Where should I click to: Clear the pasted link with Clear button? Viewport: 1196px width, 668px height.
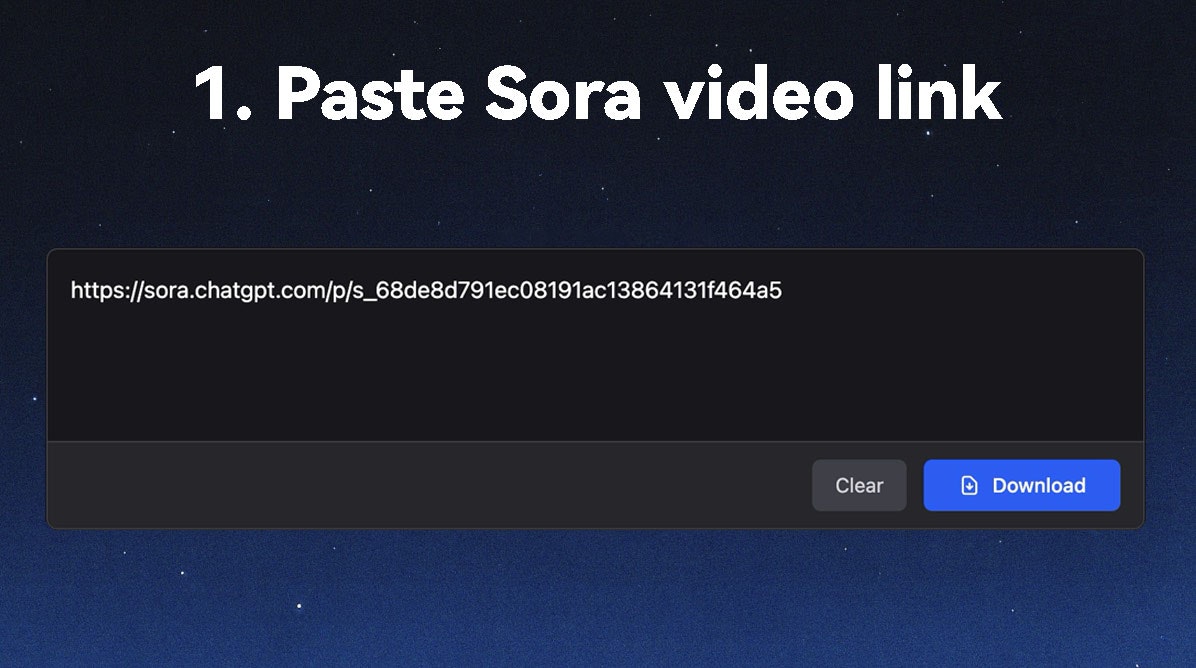click(x=859, y=485)
